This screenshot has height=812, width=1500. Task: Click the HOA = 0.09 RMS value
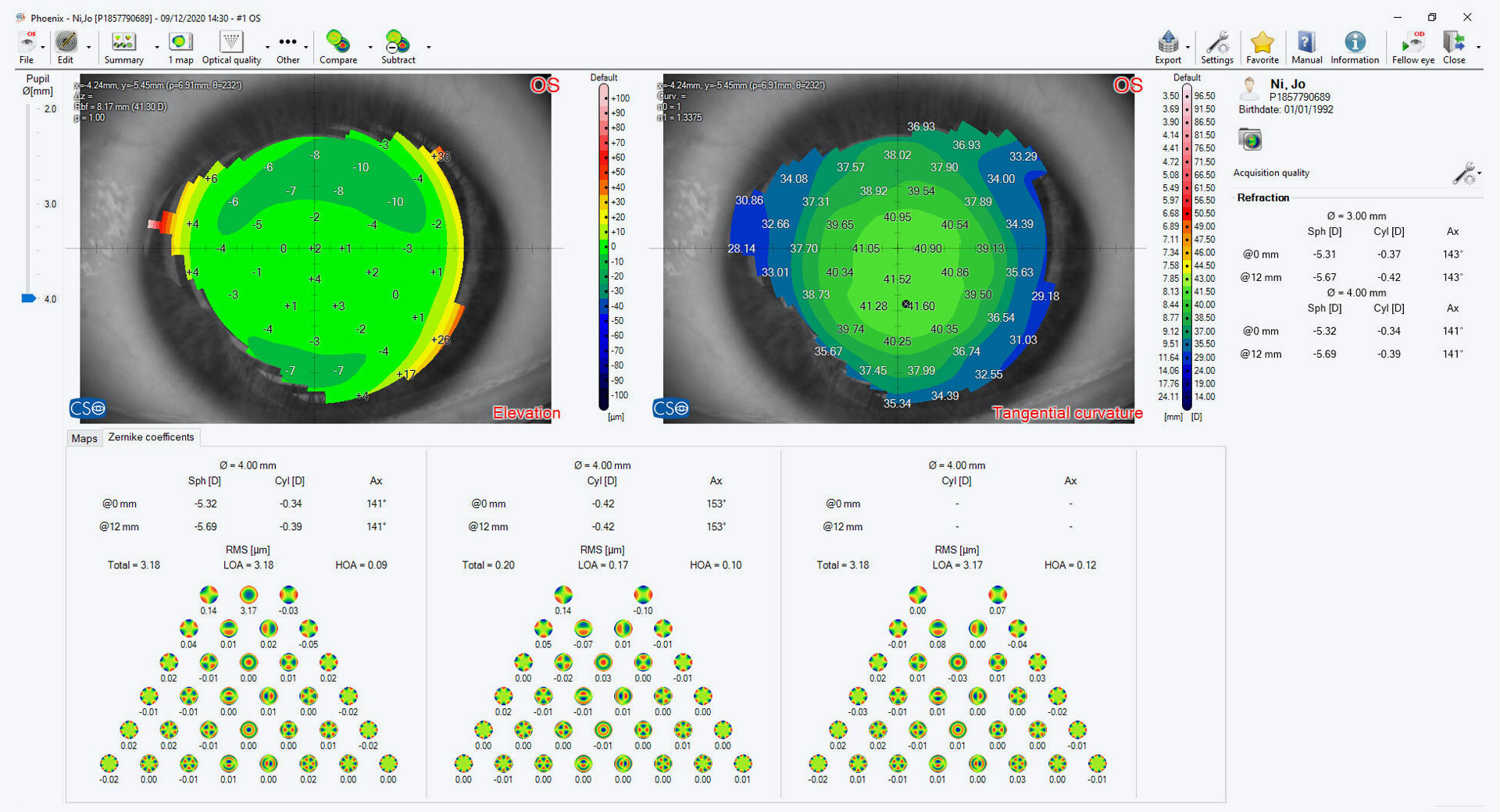(x=361, y=565)
